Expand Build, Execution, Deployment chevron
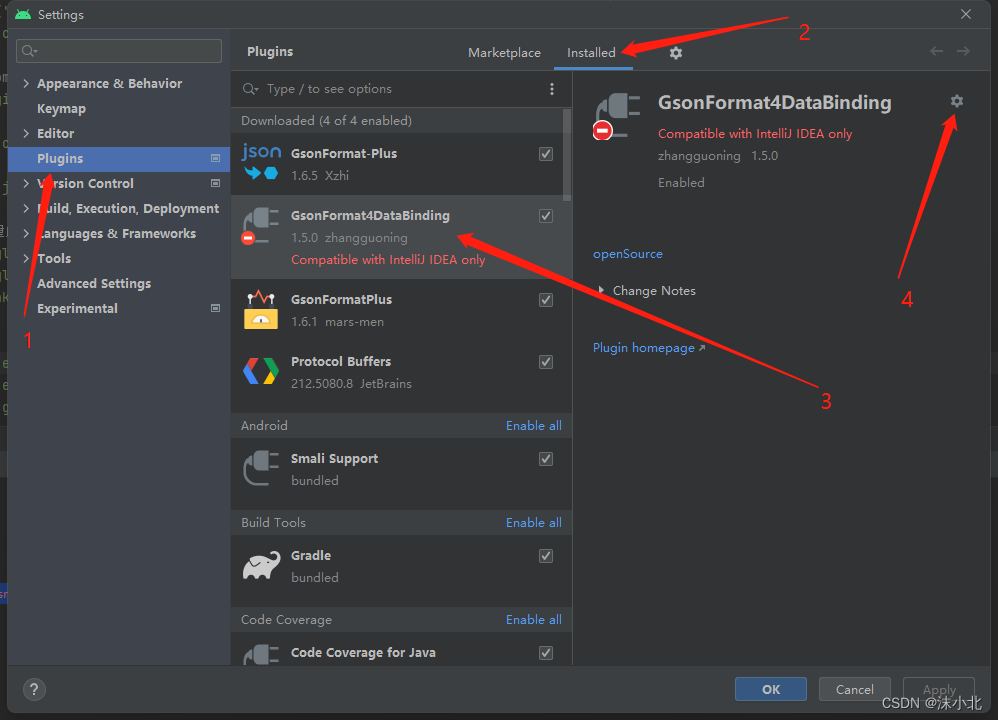The width and height of the screenshot is (998, 720). pos(26,208)
